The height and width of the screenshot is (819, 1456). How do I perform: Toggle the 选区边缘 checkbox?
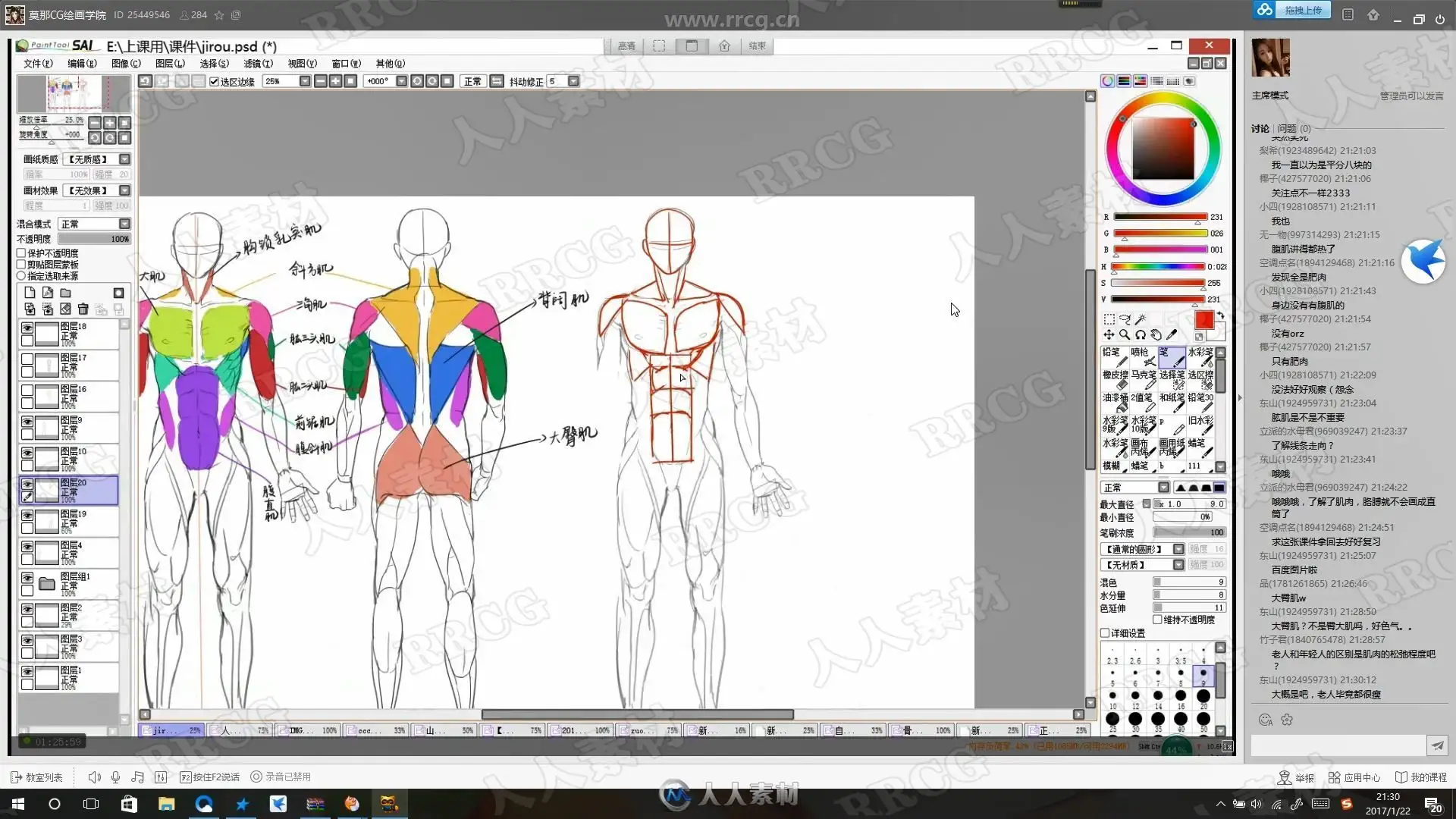click(x=215, y=81)
